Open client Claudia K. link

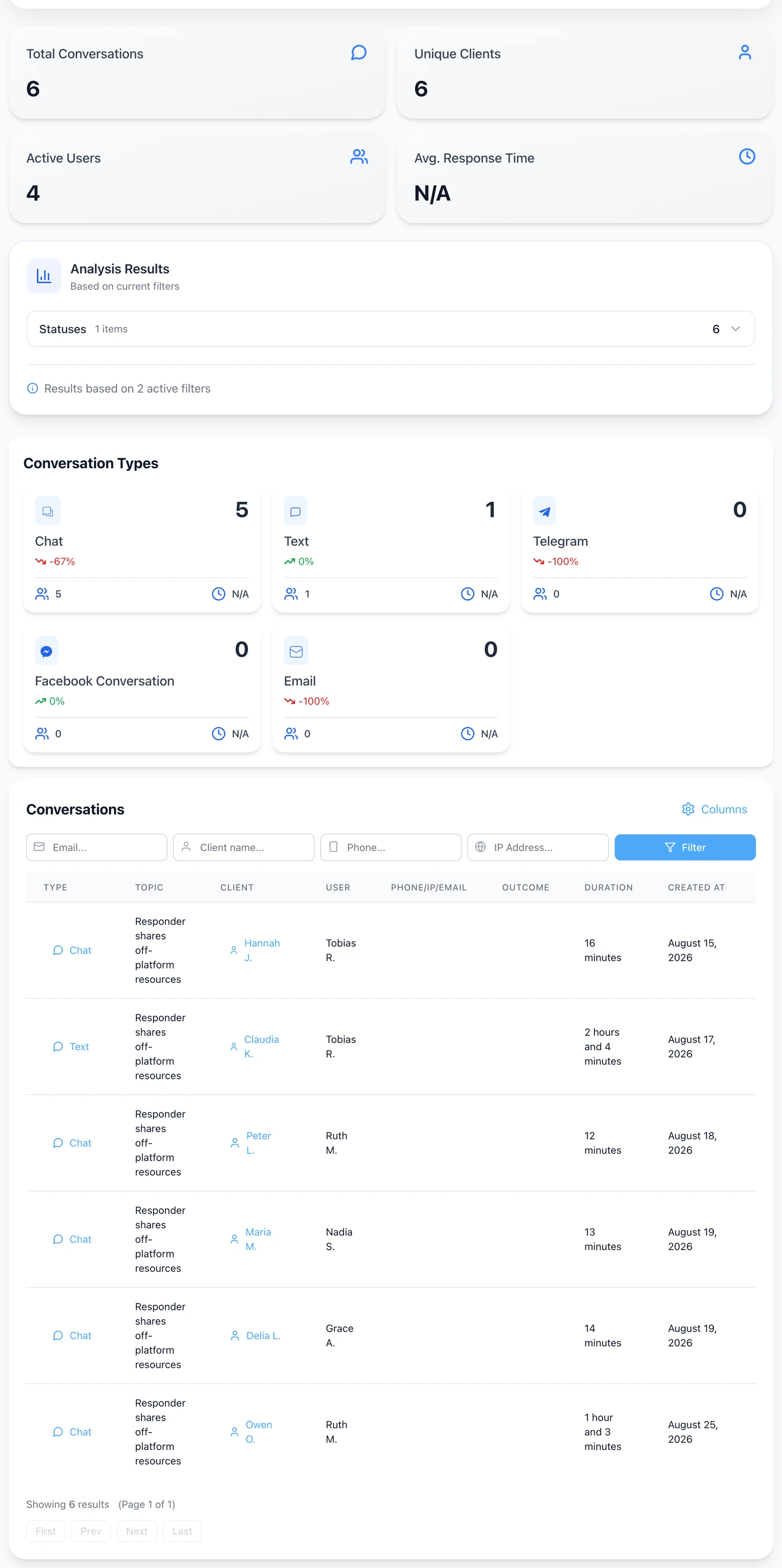[254, 1046]
